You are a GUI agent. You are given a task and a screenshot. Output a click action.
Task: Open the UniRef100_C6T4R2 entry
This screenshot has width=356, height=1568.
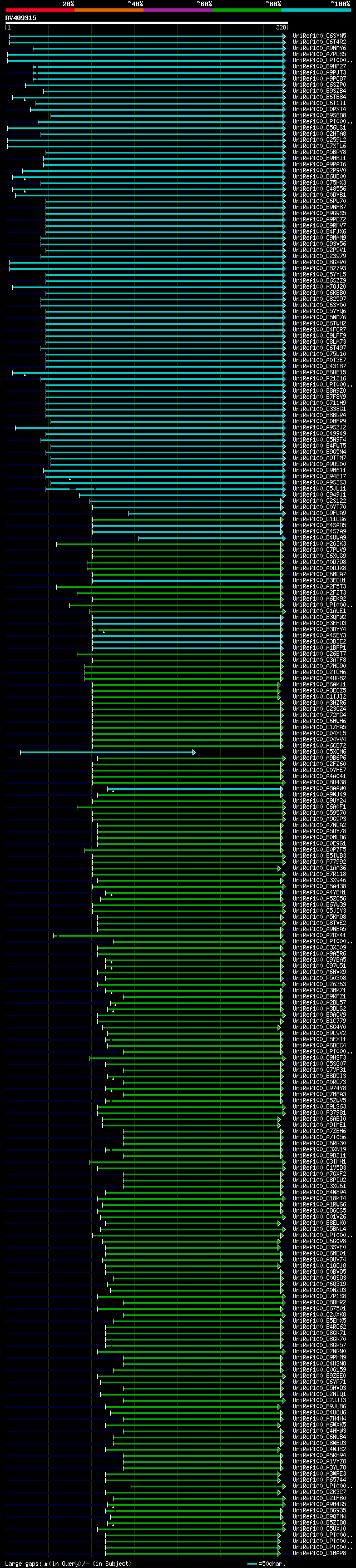click(x=319, y=42)
